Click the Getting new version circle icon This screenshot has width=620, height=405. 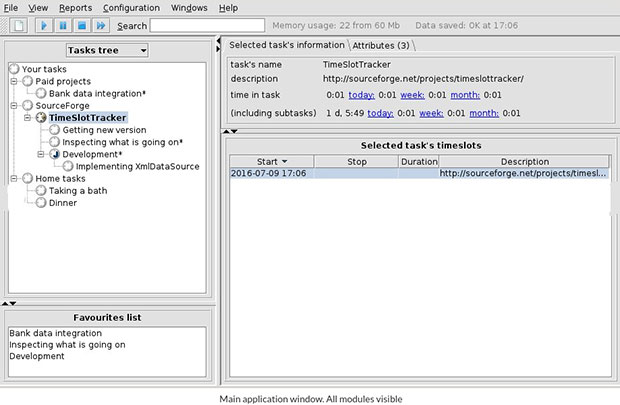(55, 130)
